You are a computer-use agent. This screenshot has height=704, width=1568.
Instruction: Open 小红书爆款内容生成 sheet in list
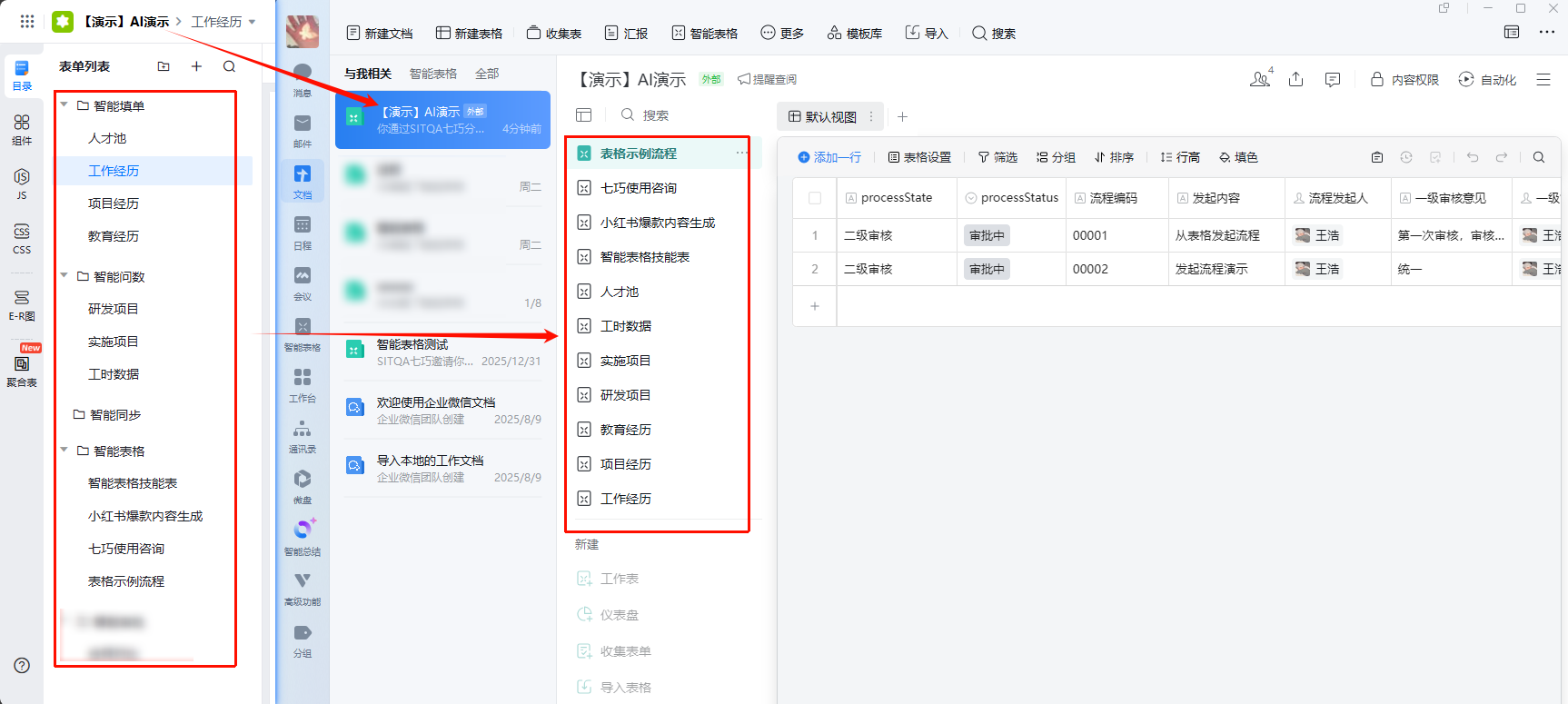coord(657,223)
